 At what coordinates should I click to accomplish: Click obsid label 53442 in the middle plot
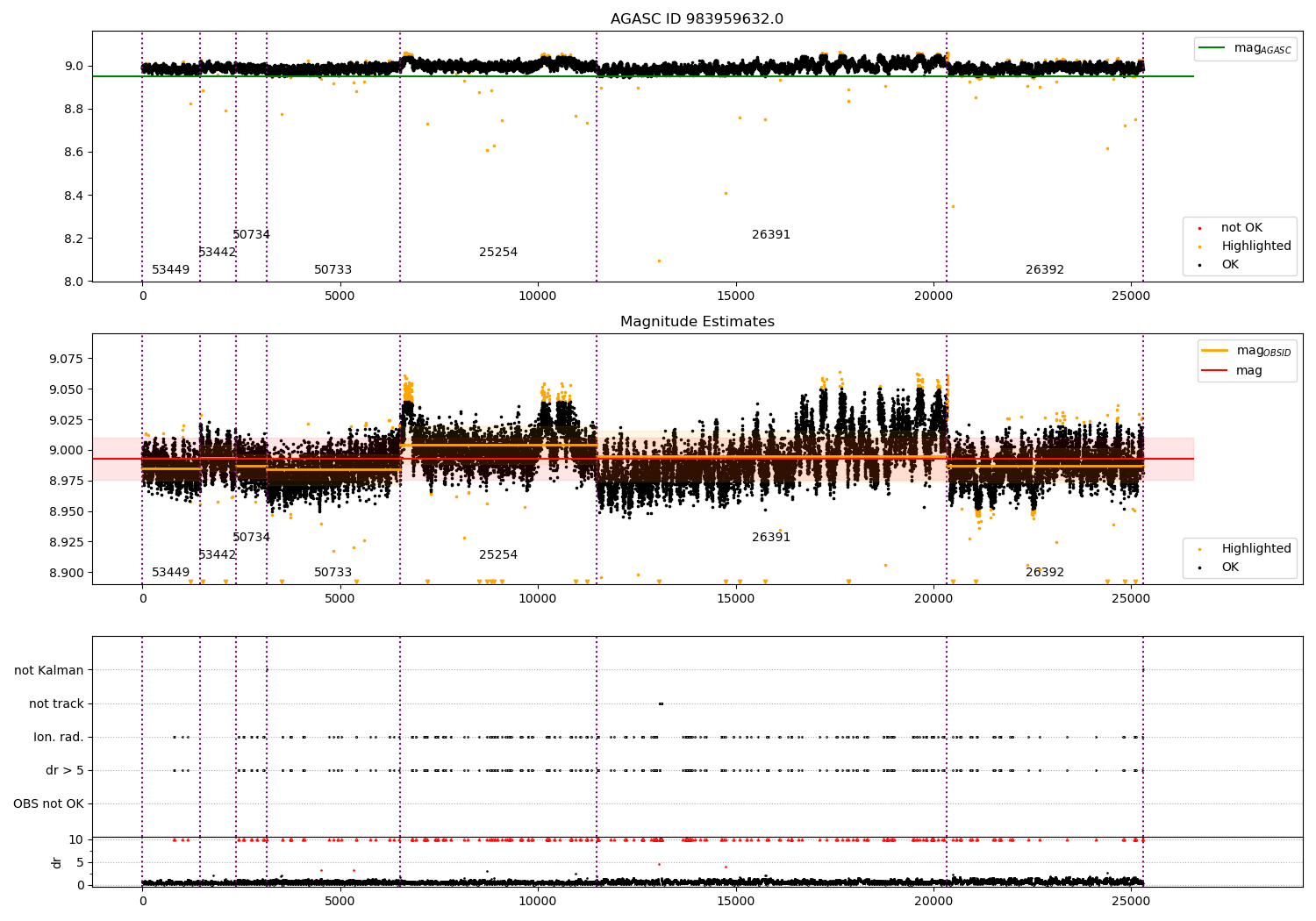click(217, 555)
